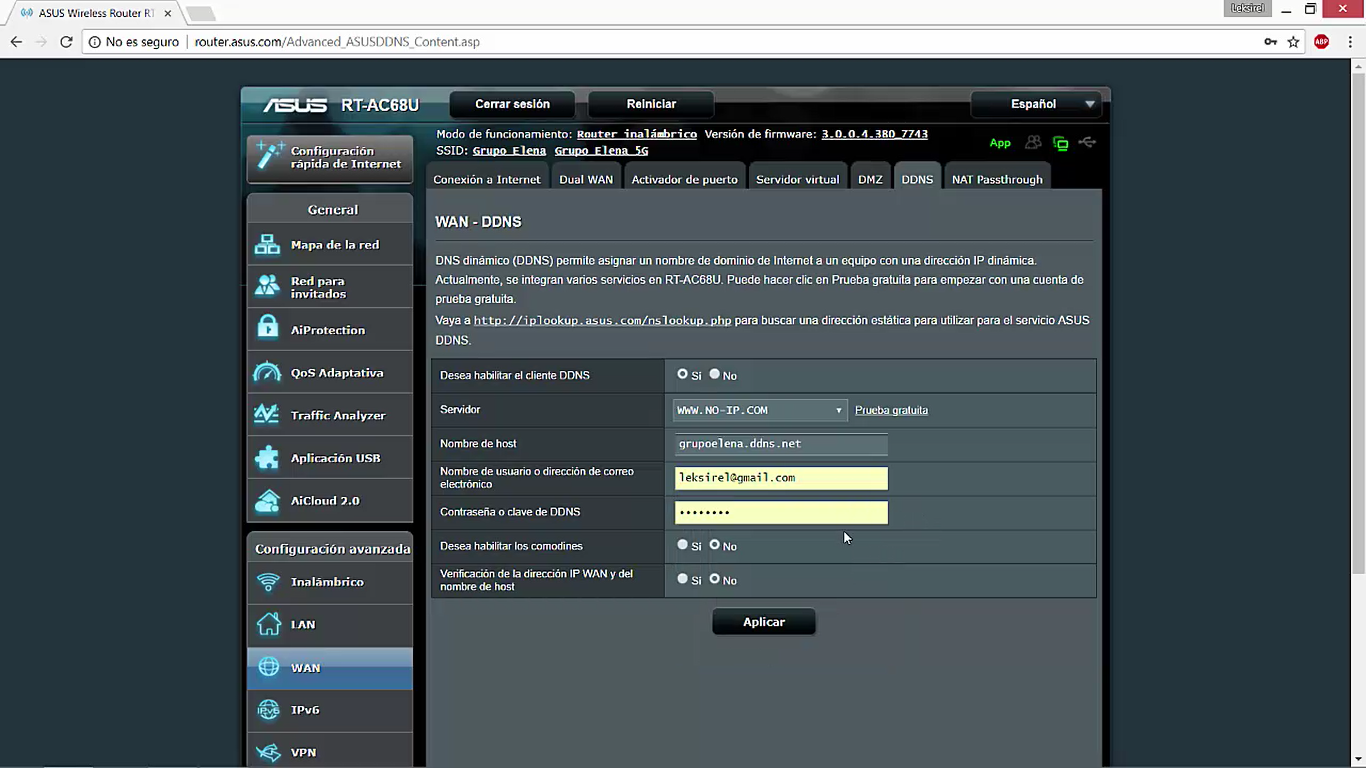This screenshot has height=768, width=1366.
Task: Click the QoS Adaptativa gauge icon
Action: [x=267, y=372]
